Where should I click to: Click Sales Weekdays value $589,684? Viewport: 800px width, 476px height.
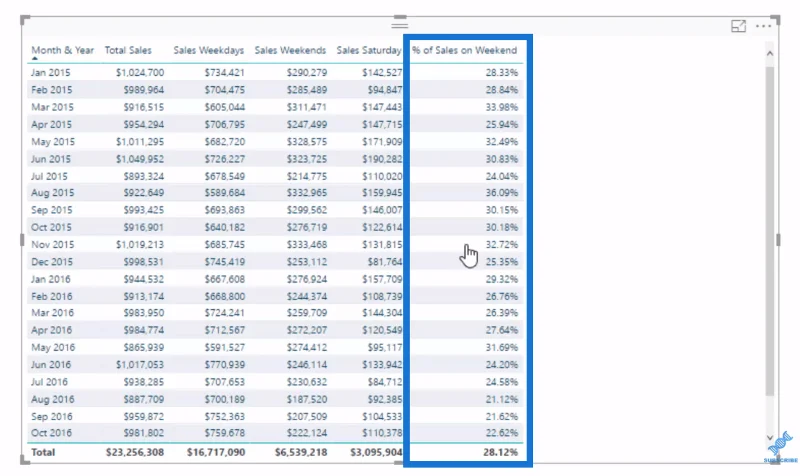pos(224,193)
